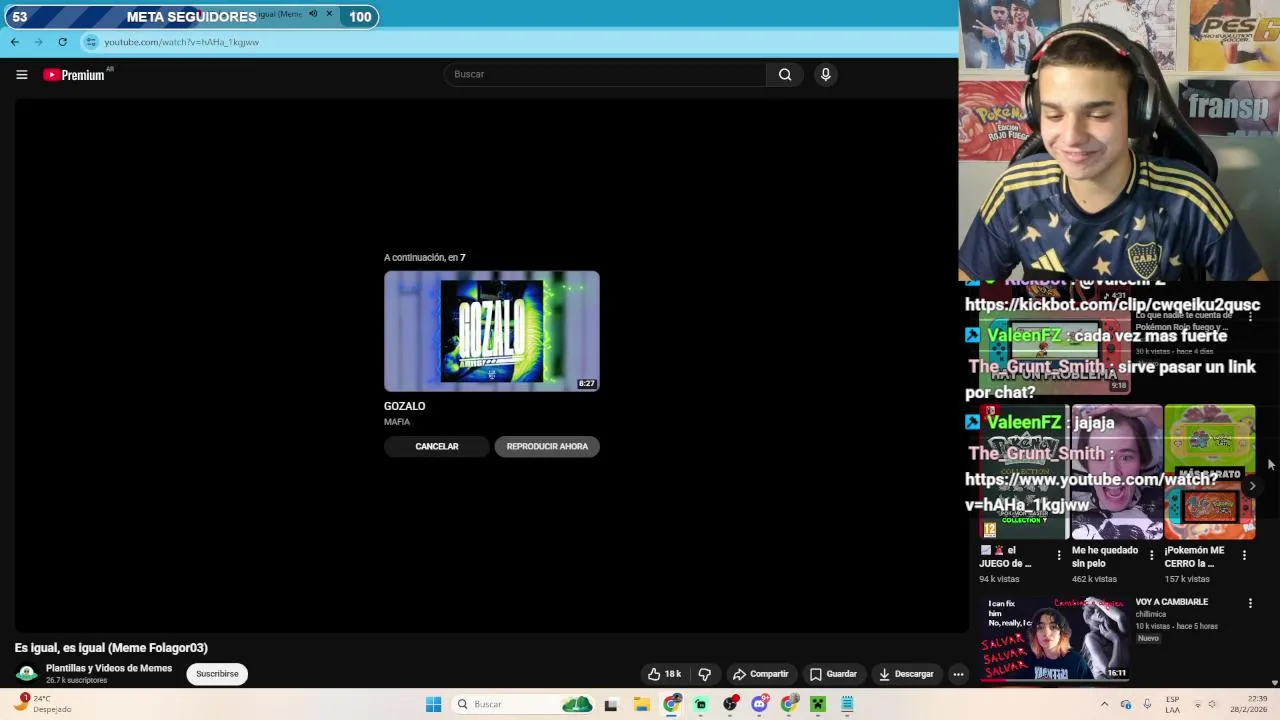Open Windows Start menu
The width and height of the screenshot is (1280, 720).
(433, 704)
